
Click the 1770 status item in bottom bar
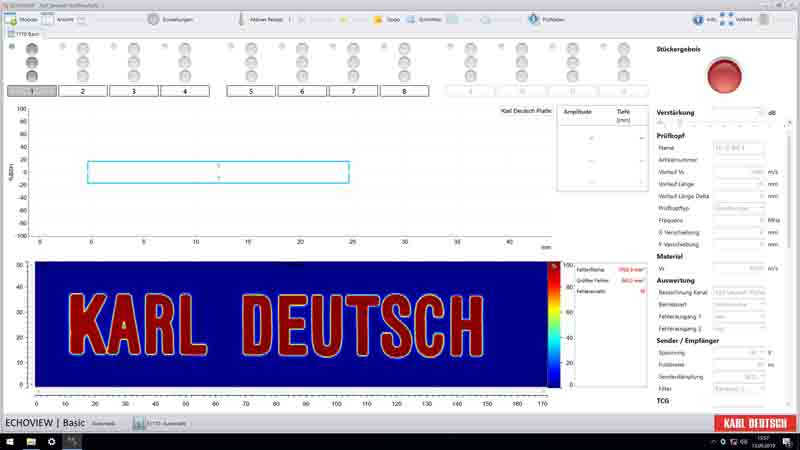(159, 423)
